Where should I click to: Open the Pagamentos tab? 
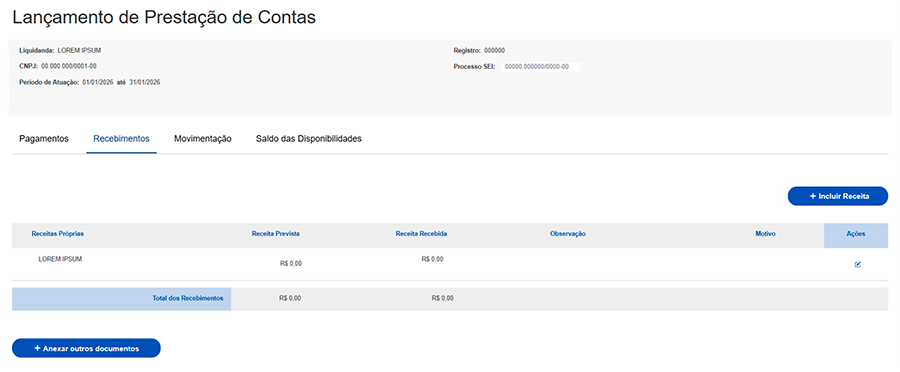44,138
